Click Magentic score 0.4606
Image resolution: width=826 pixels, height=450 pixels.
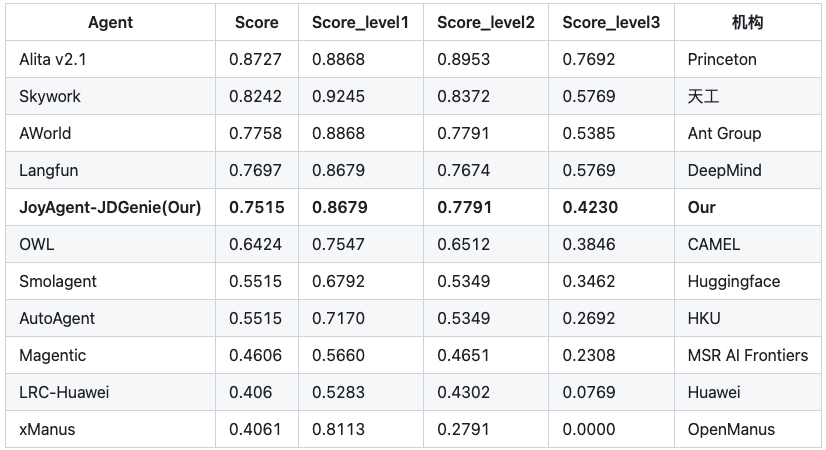point(255,355)
